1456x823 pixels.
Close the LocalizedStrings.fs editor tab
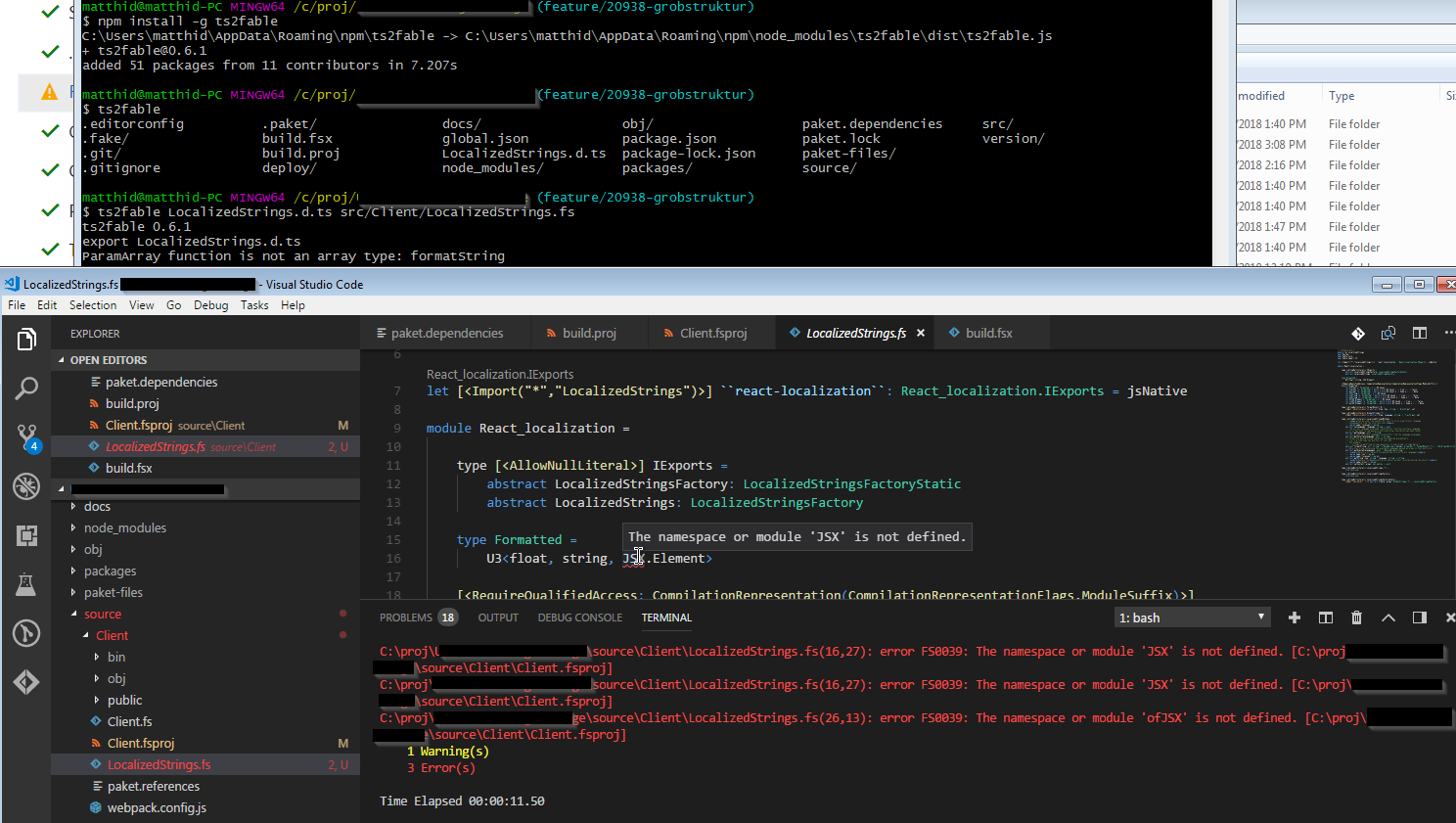click(x=921, y=334)
